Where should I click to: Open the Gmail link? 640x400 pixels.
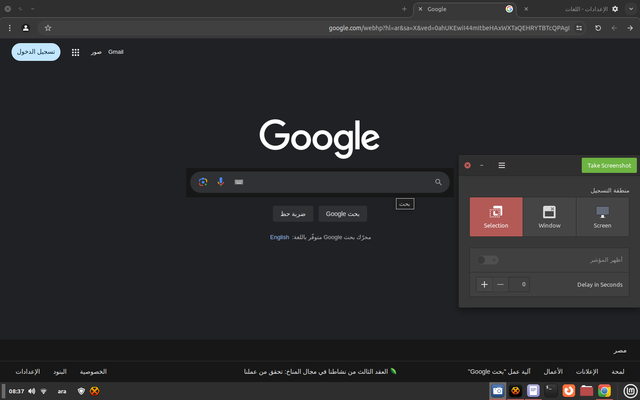116,52
